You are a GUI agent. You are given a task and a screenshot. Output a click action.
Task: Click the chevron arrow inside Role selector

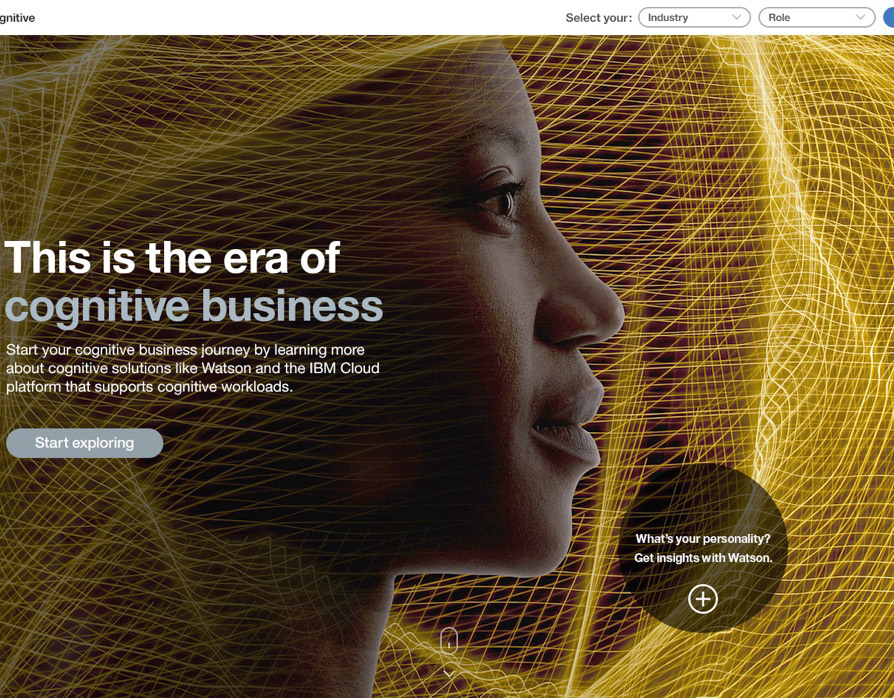point(860,18)
